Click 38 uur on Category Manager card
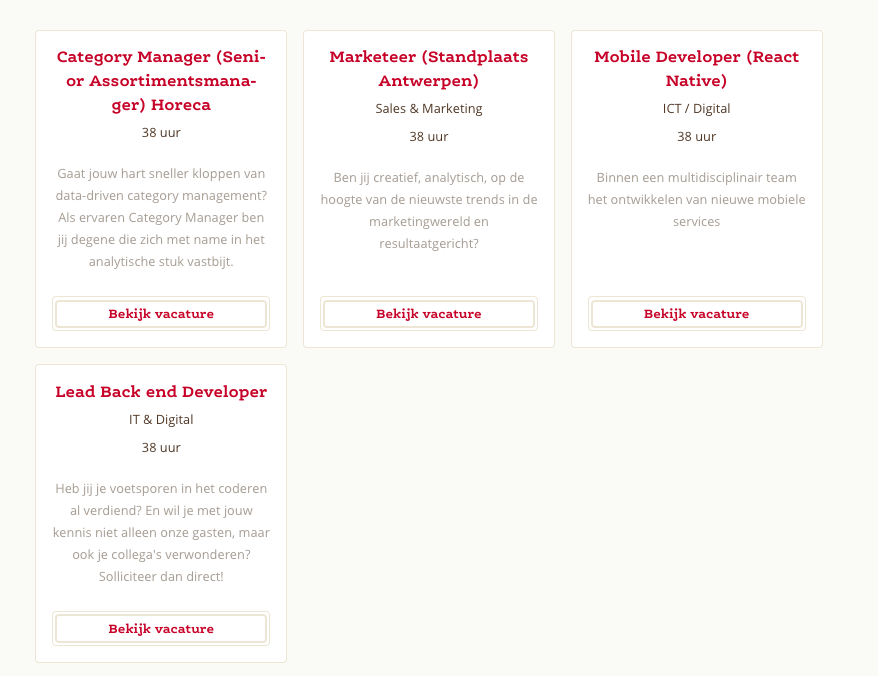Screen dimensions: 878x676 (x=161, y=133)
